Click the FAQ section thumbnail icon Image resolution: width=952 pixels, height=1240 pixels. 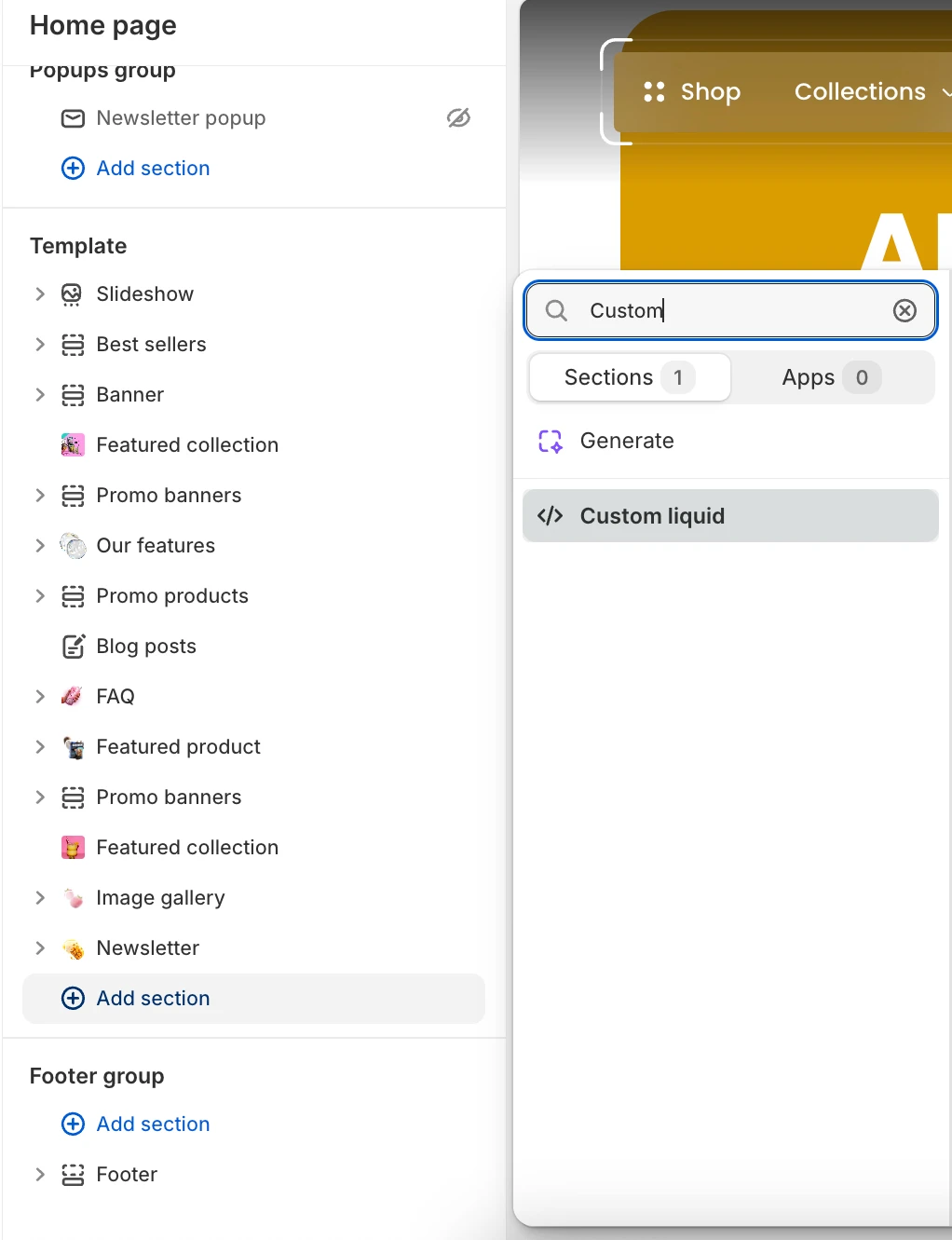(x=73, y=697)
